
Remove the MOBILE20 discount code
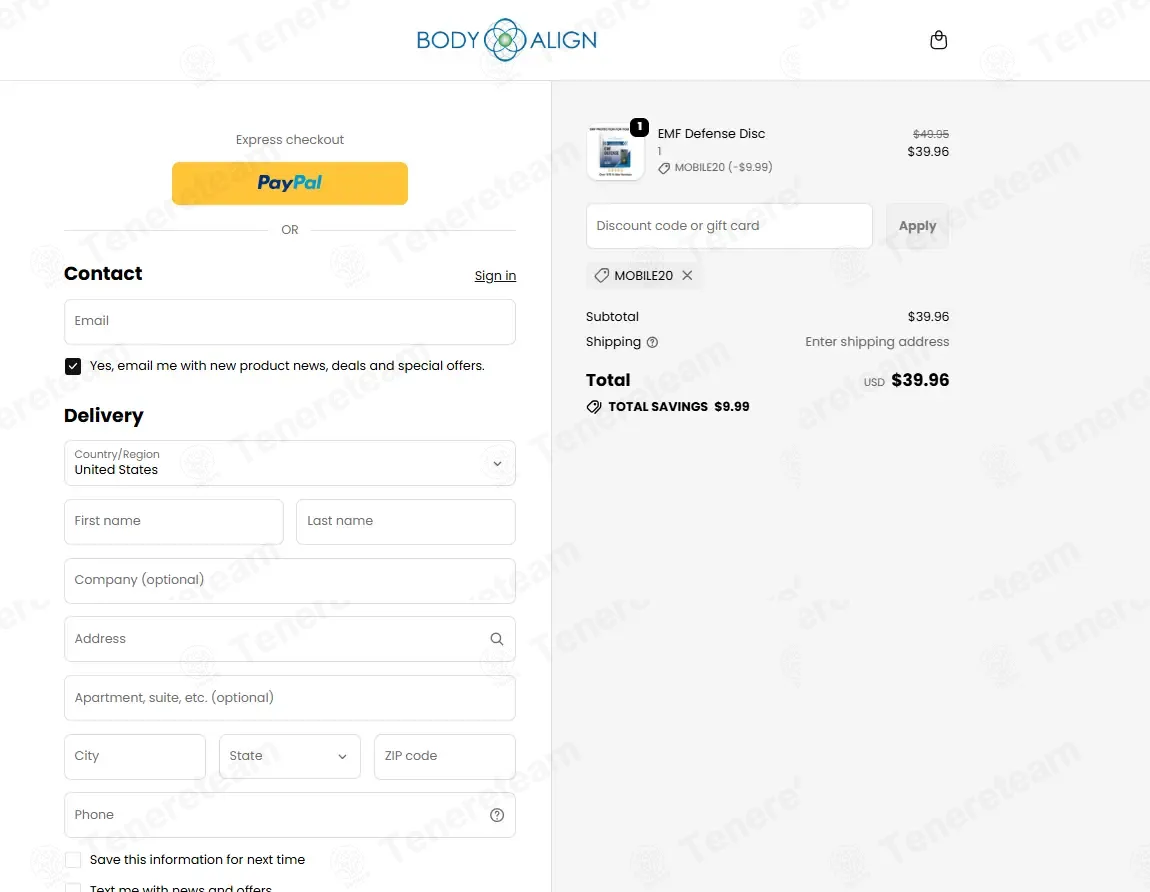point(687,275)
